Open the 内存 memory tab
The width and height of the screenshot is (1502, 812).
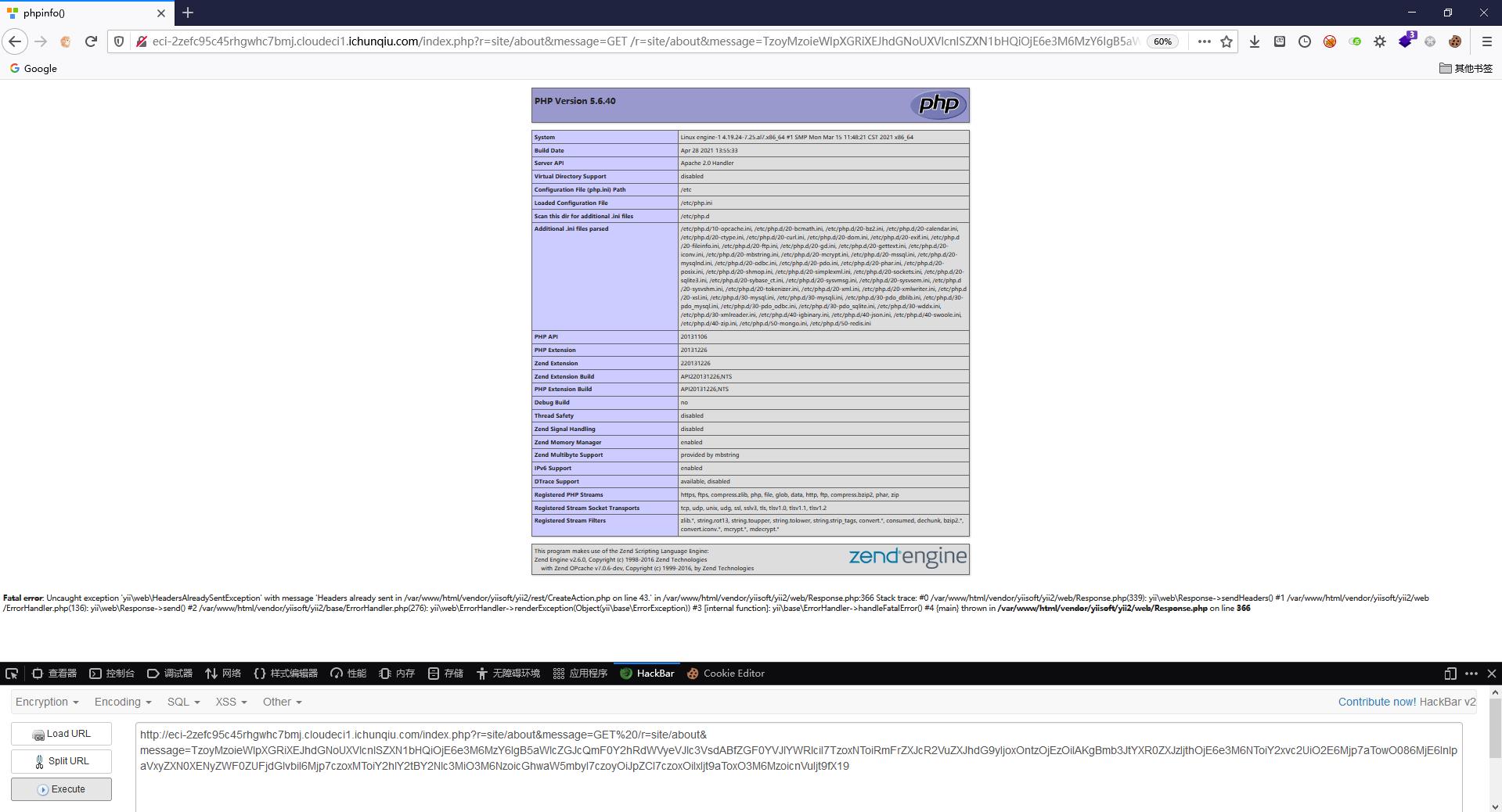(397, 674)
